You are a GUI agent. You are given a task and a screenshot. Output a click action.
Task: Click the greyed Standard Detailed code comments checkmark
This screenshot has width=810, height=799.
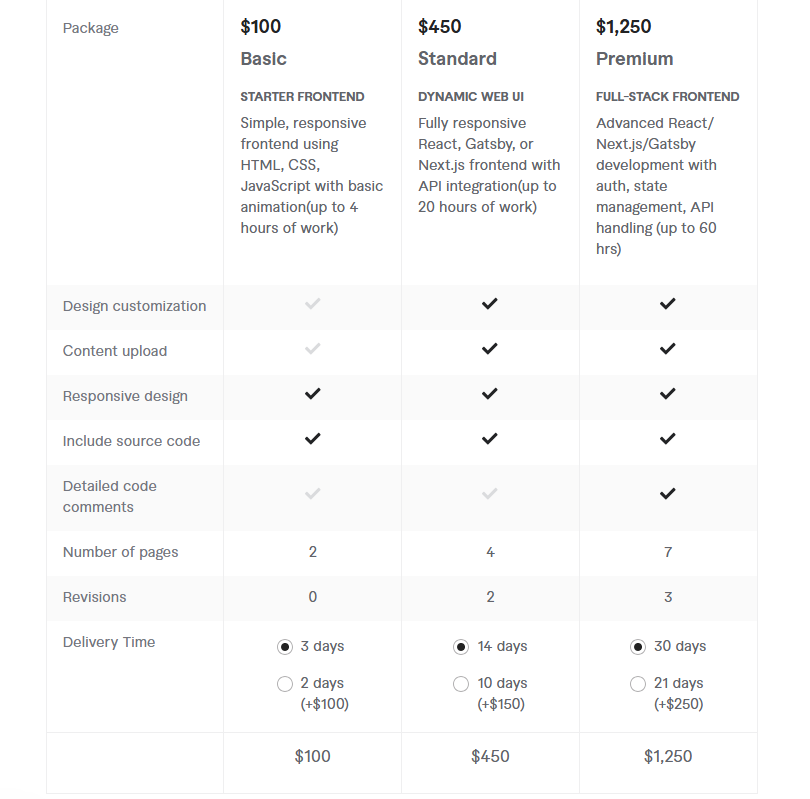point(490,494)
